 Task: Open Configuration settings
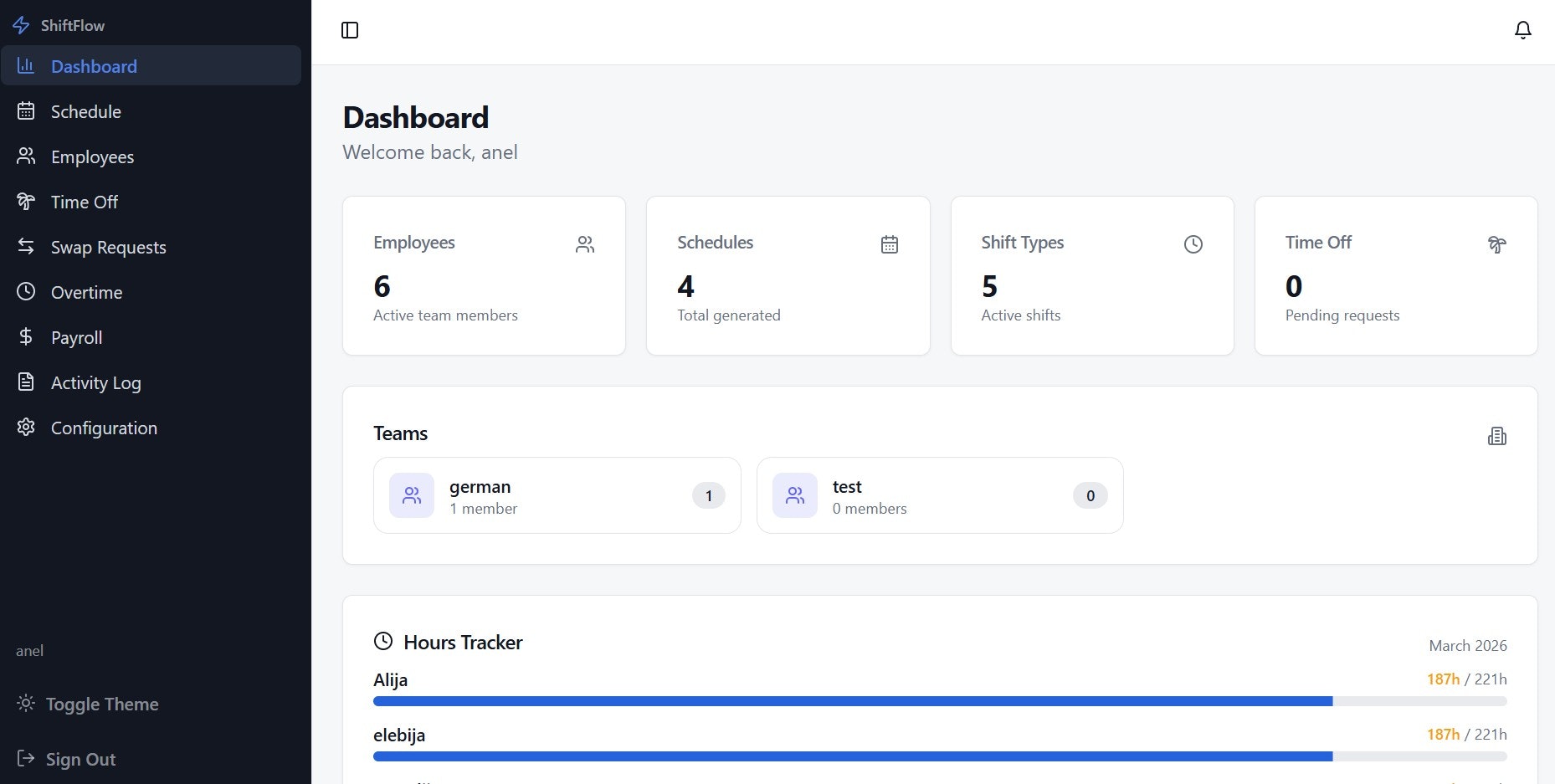point(151,428)
